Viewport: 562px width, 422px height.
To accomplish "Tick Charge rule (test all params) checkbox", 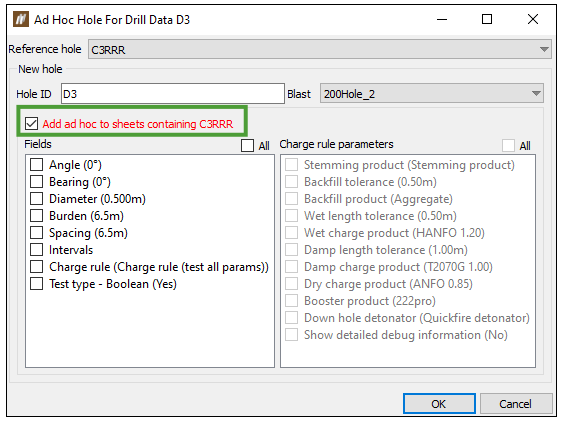I will 37,267.
